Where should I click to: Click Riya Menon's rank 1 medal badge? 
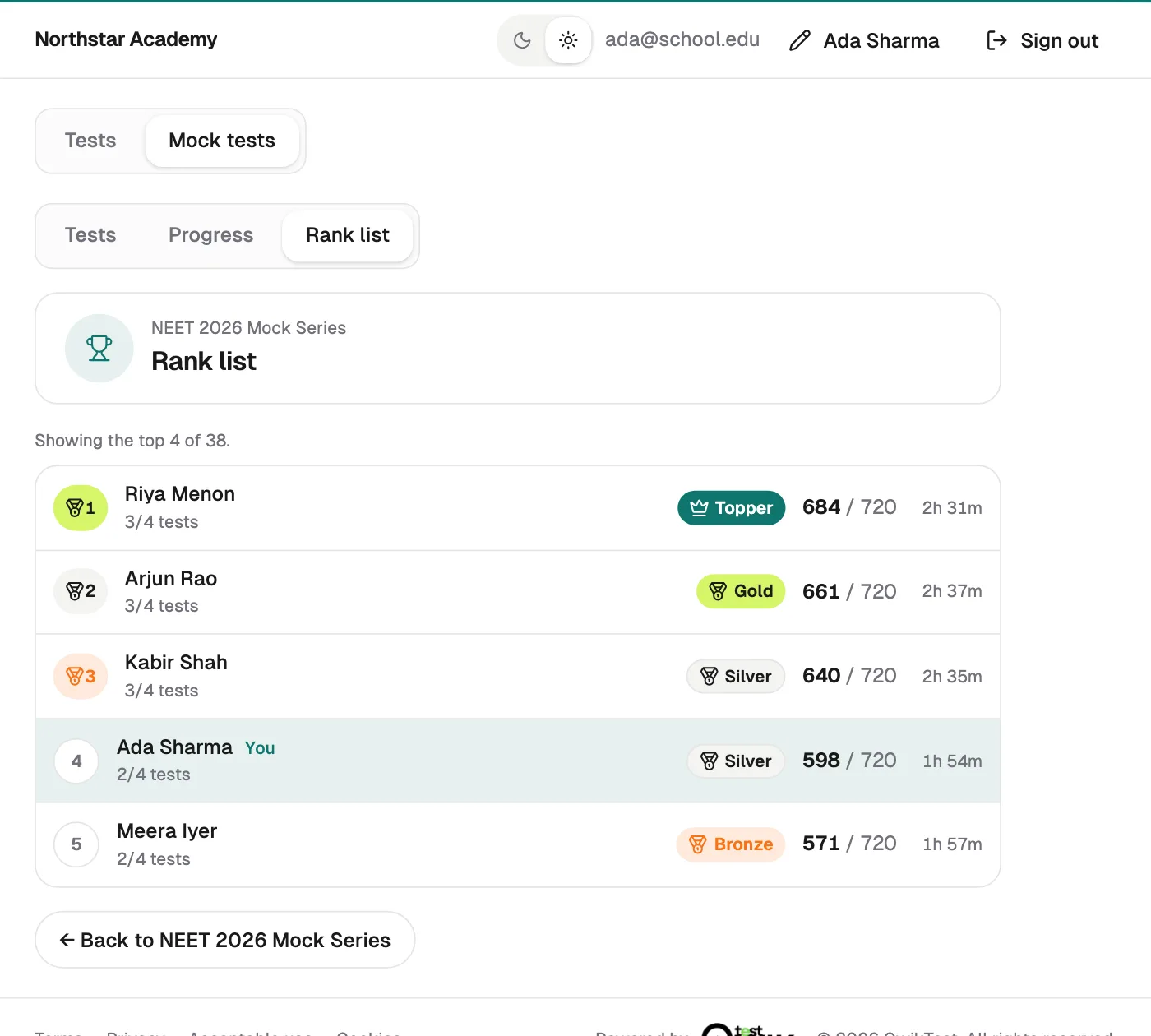click(81, 508)
